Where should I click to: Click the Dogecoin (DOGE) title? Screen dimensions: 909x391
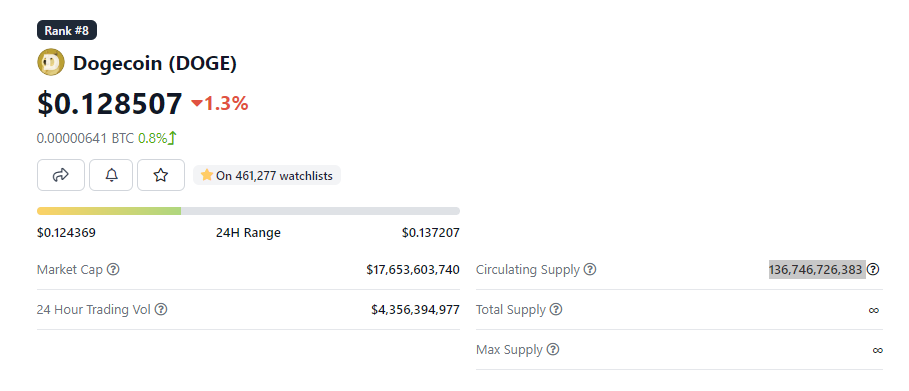[x=155, y=63]
